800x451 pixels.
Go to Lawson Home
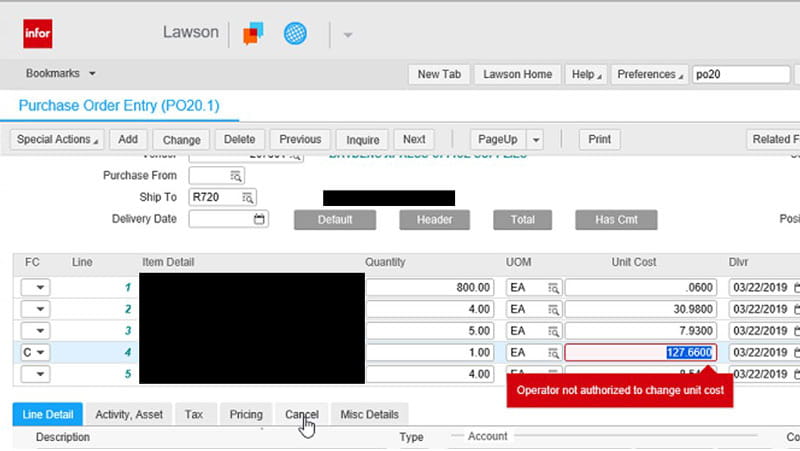517,74
